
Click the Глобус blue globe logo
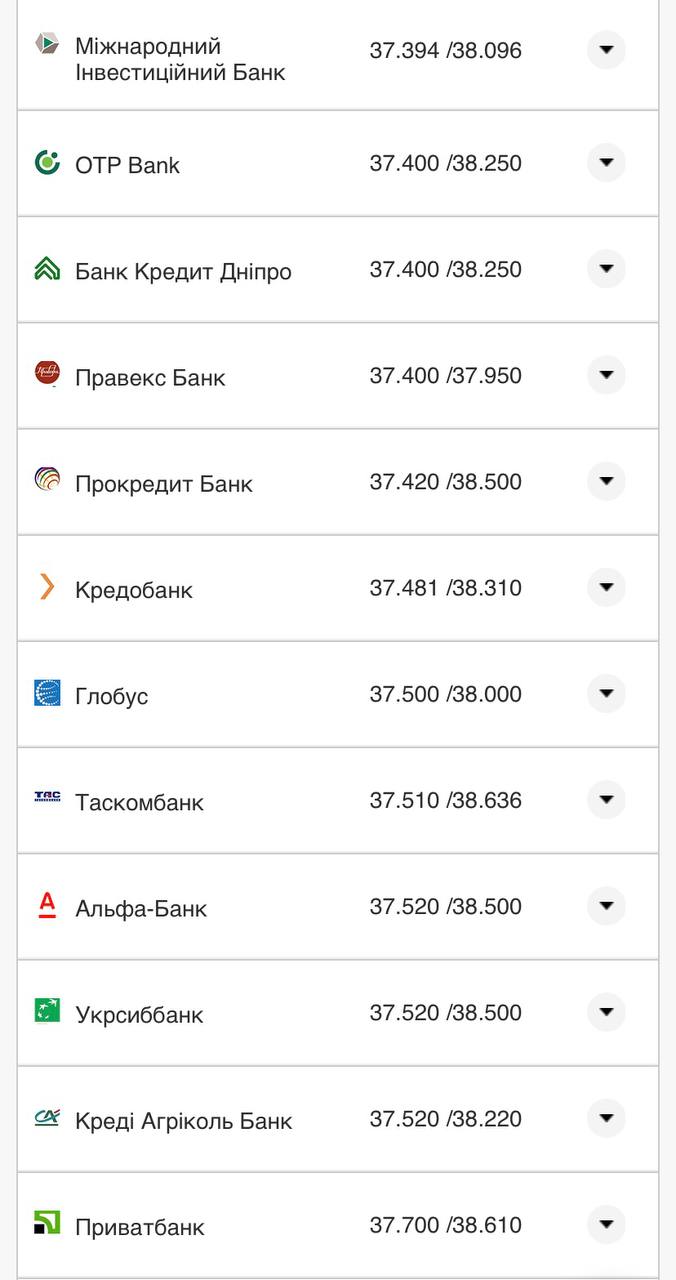(x=47, y=693)
